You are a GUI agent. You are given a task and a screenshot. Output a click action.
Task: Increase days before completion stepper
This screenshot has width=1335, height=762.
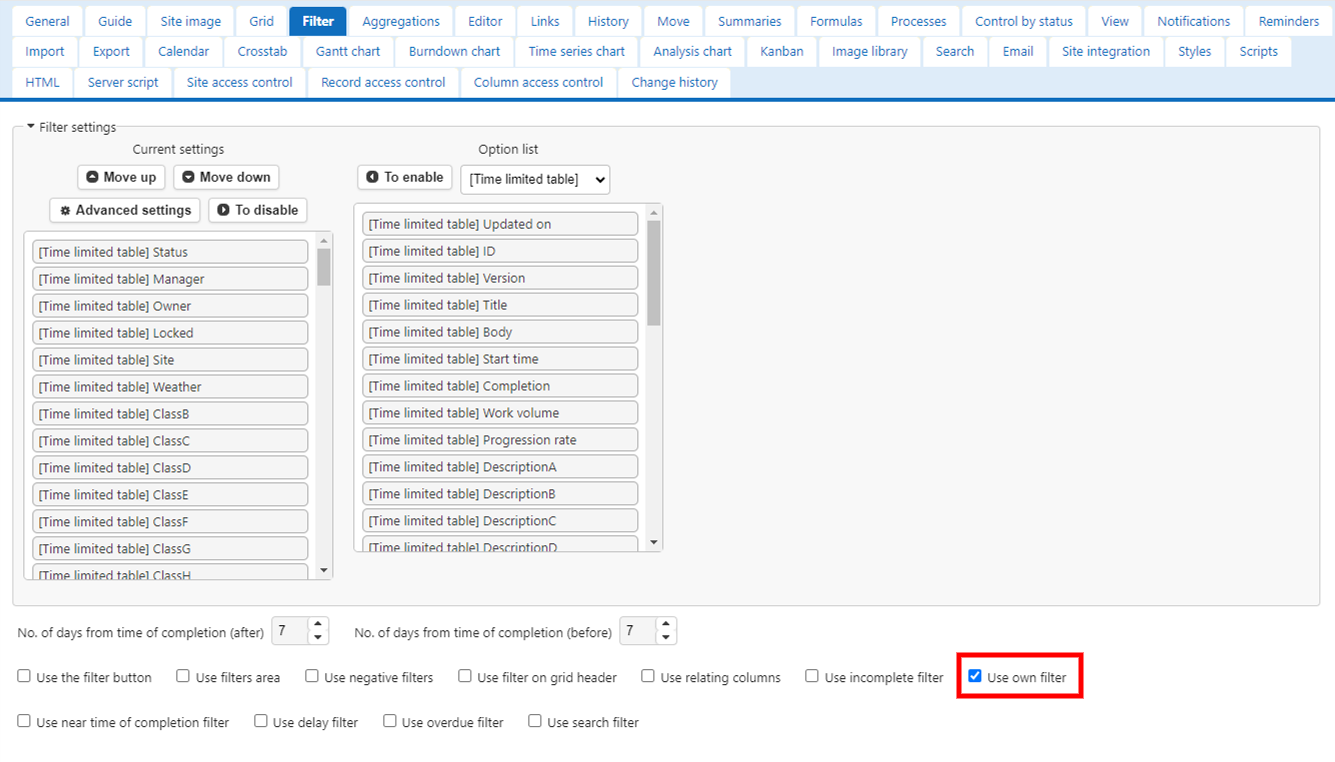[x=666, y=625]
